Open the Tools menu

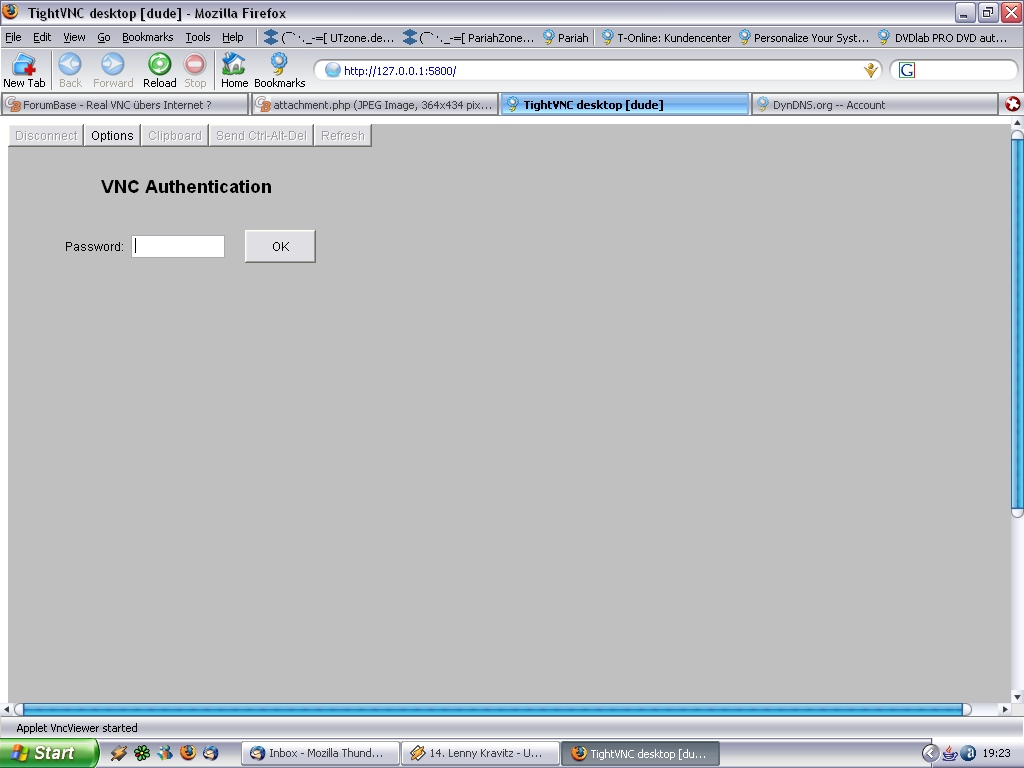click(197, 37)
